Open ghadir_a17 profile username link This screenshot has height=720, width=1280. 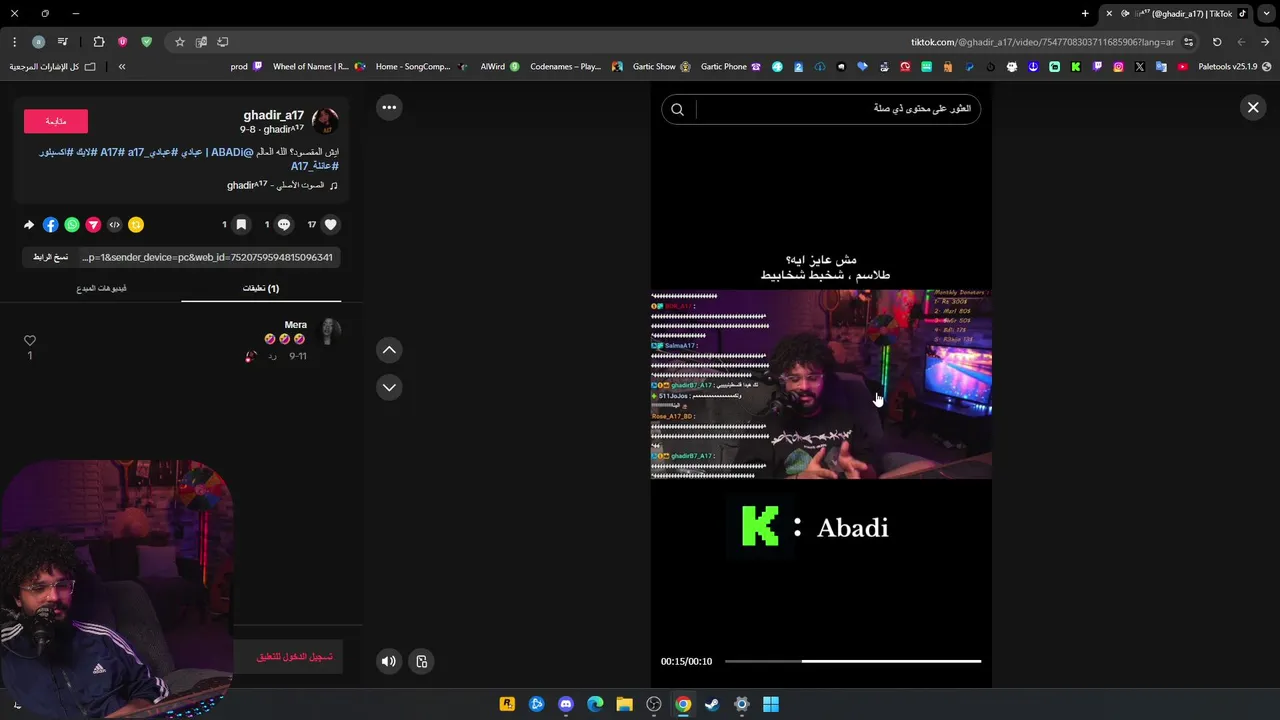point(273,115)
